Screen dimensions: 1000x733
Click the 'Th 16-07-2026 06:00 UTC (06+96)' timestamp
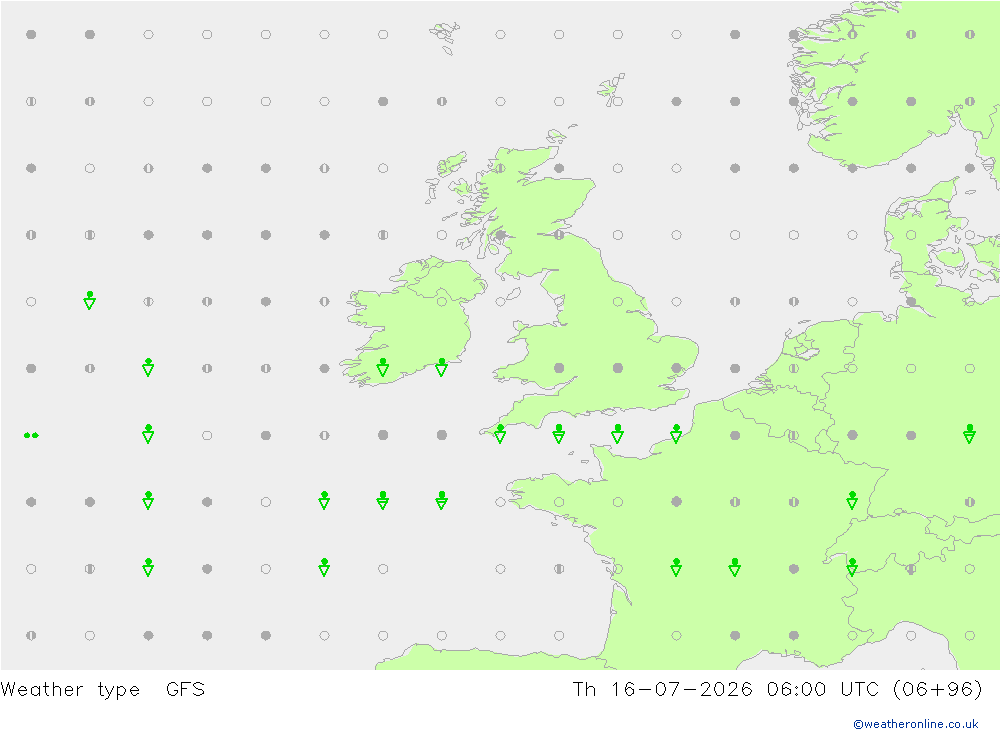pos(777,690)
